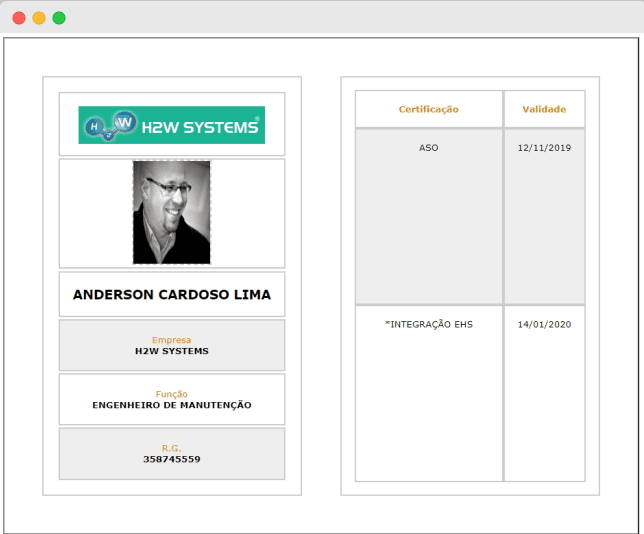Select the *INTEGRAÇÃO EHS certification cell

pos(429,393)
